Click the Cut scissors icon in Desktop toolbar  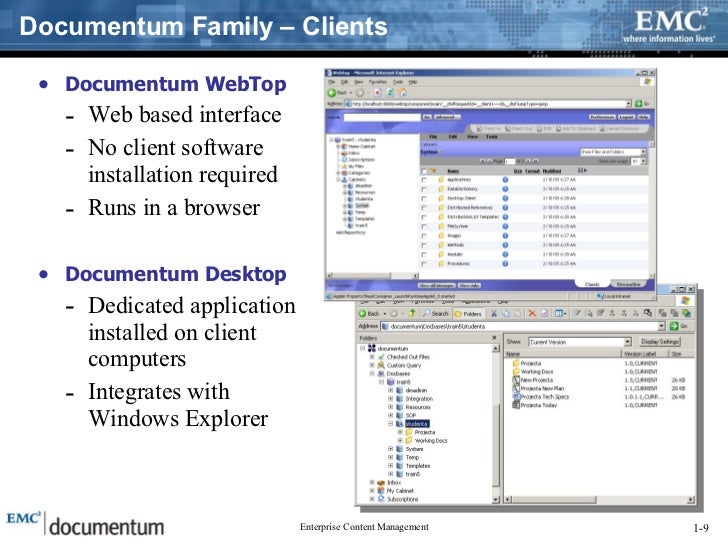point(494,314)
